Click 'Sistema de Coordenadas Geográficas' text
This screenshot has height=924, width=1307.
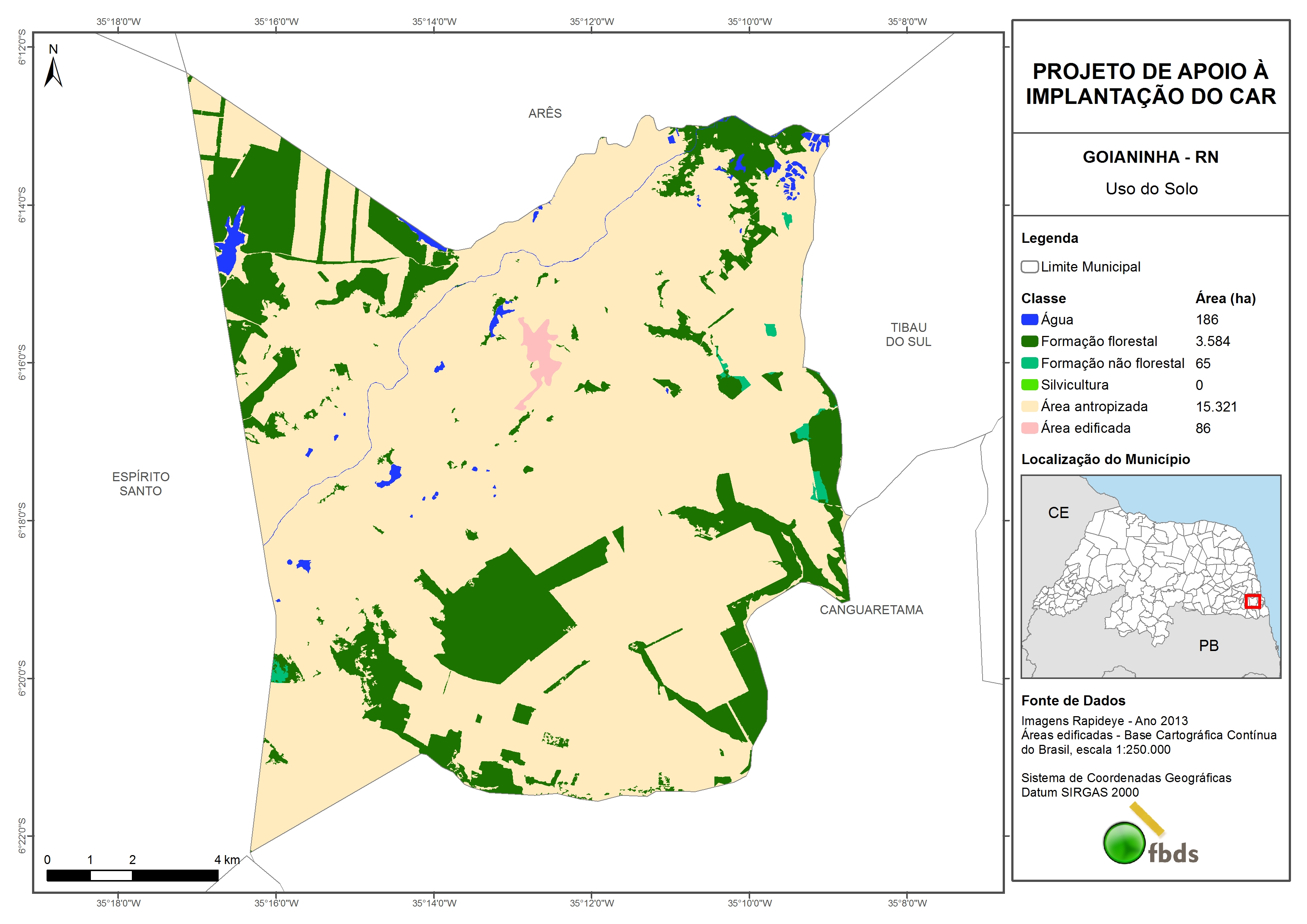coord(1126,778)
